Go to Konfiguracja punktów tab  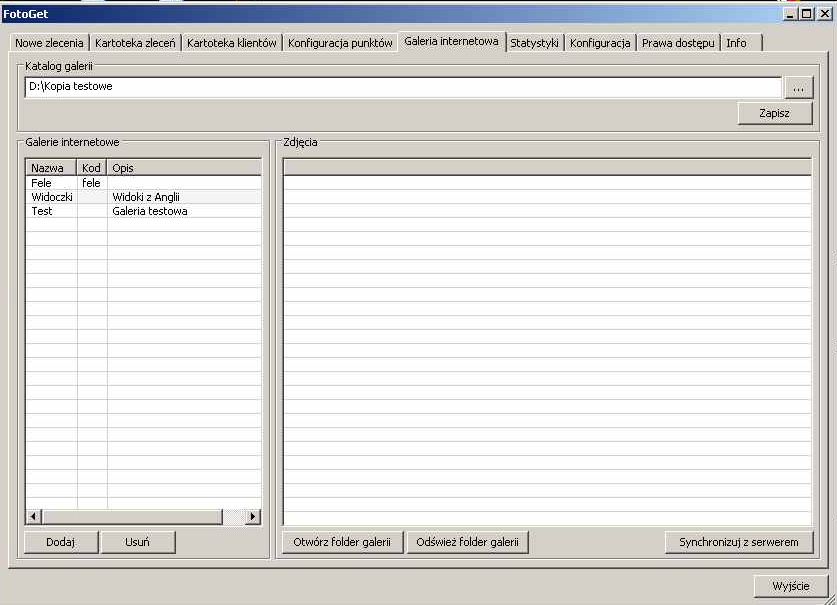(340, 43)
